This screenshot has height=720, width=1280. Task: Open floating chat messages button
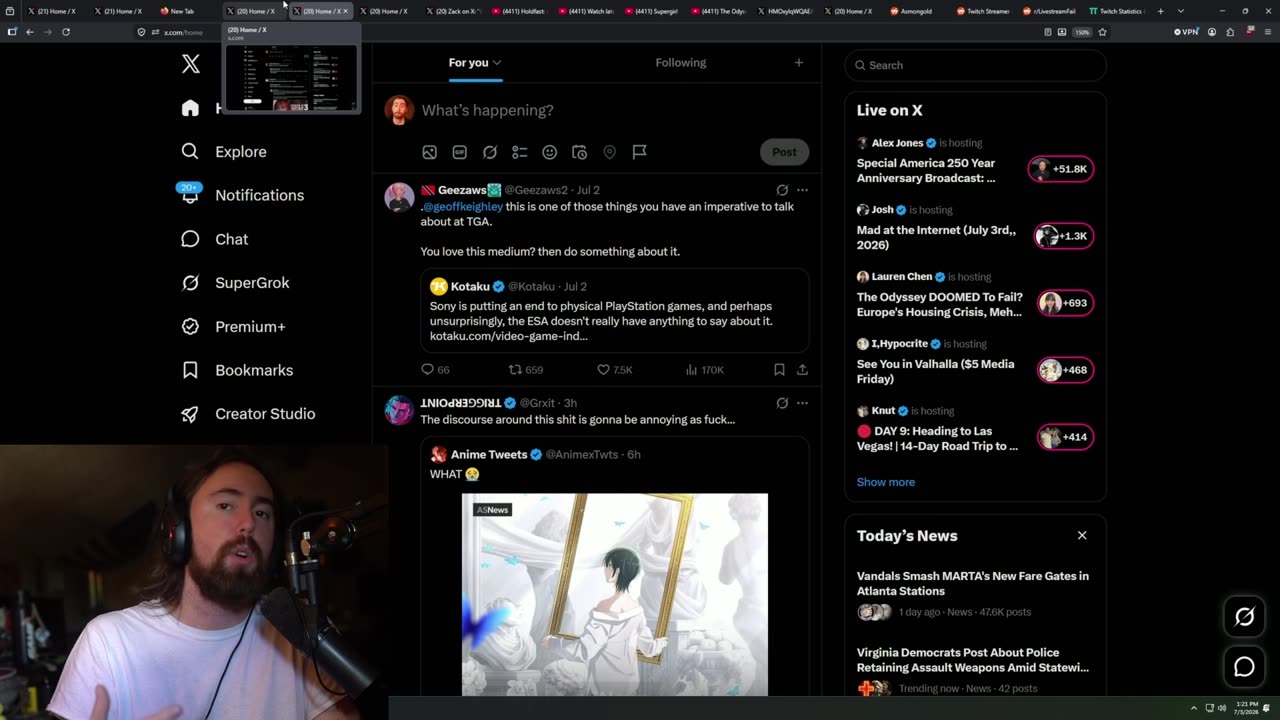click(x=1244, y=667)
